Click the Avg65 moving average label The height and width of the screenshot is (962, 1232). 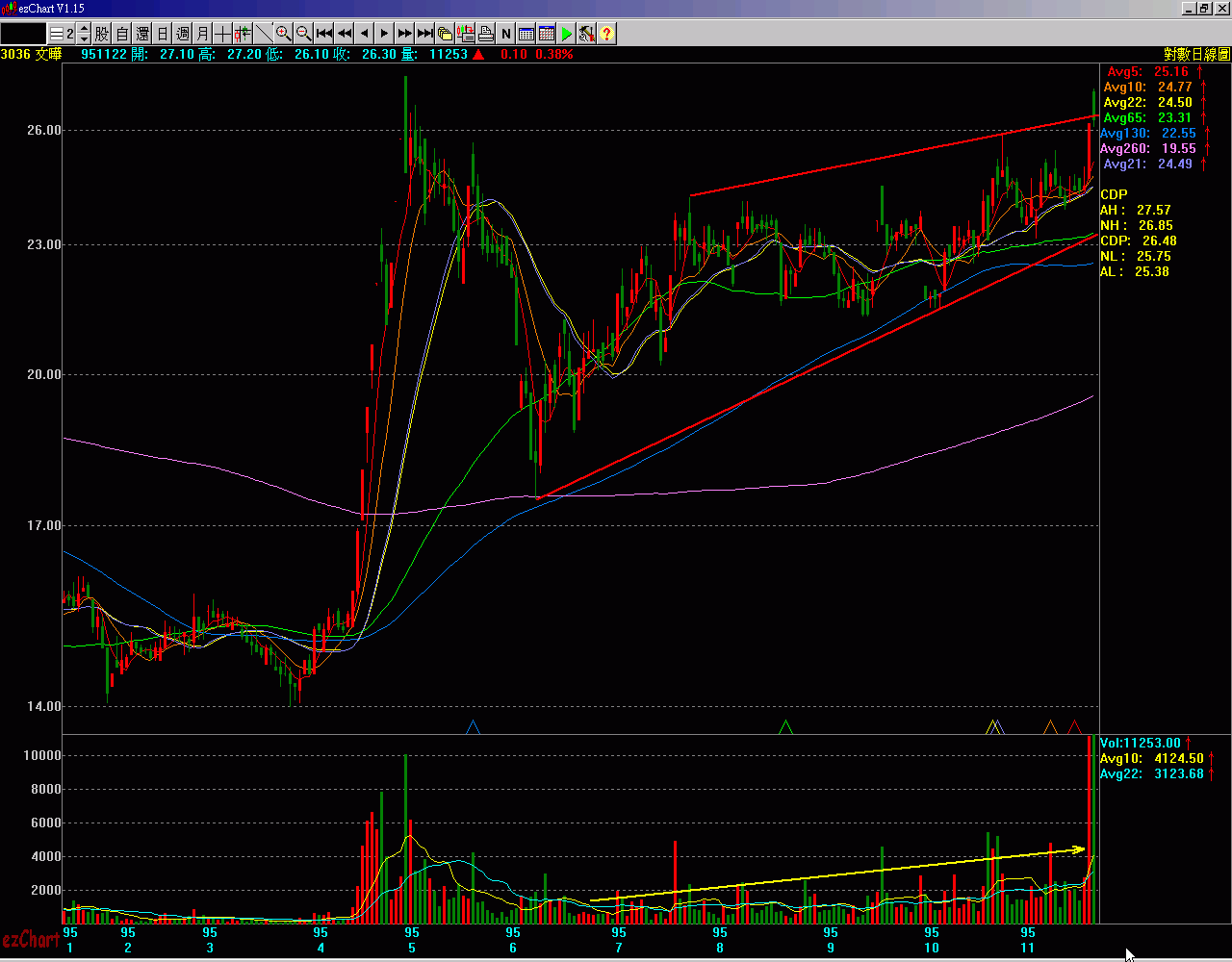(1147, 118)
